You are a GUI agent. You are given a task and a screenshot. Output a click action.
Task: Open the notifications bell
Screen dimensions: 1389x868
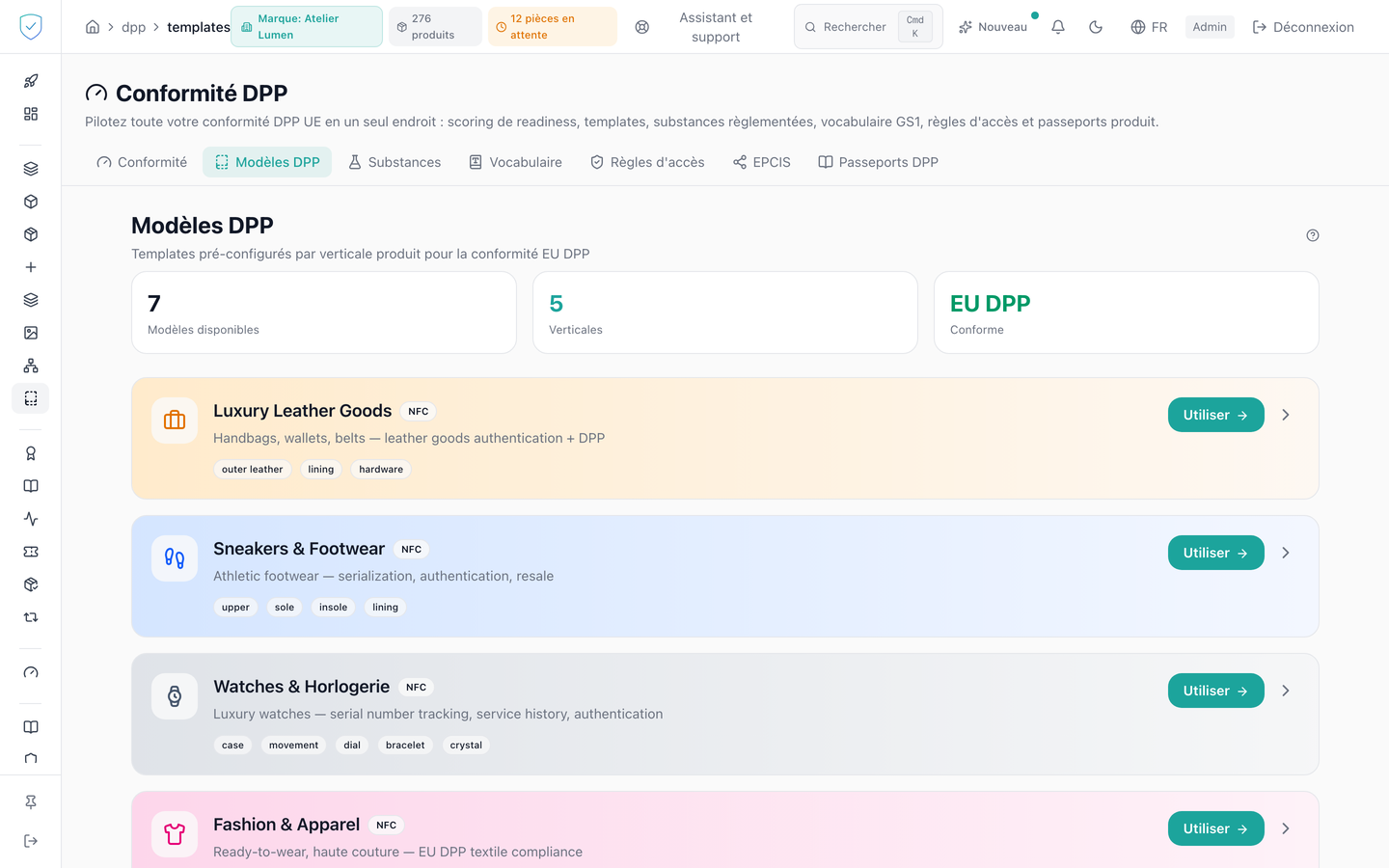1058,27
